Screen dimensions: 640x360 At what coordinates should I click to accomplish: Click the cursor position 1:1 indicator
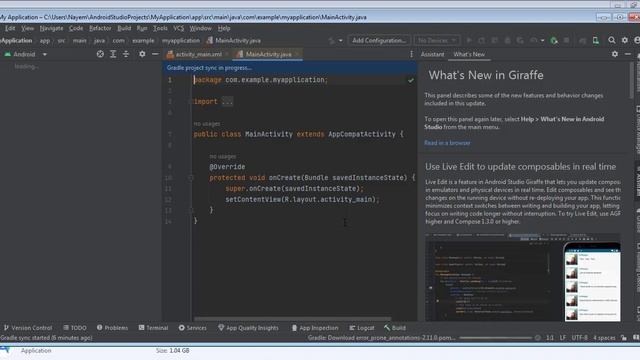pos(550,338)
